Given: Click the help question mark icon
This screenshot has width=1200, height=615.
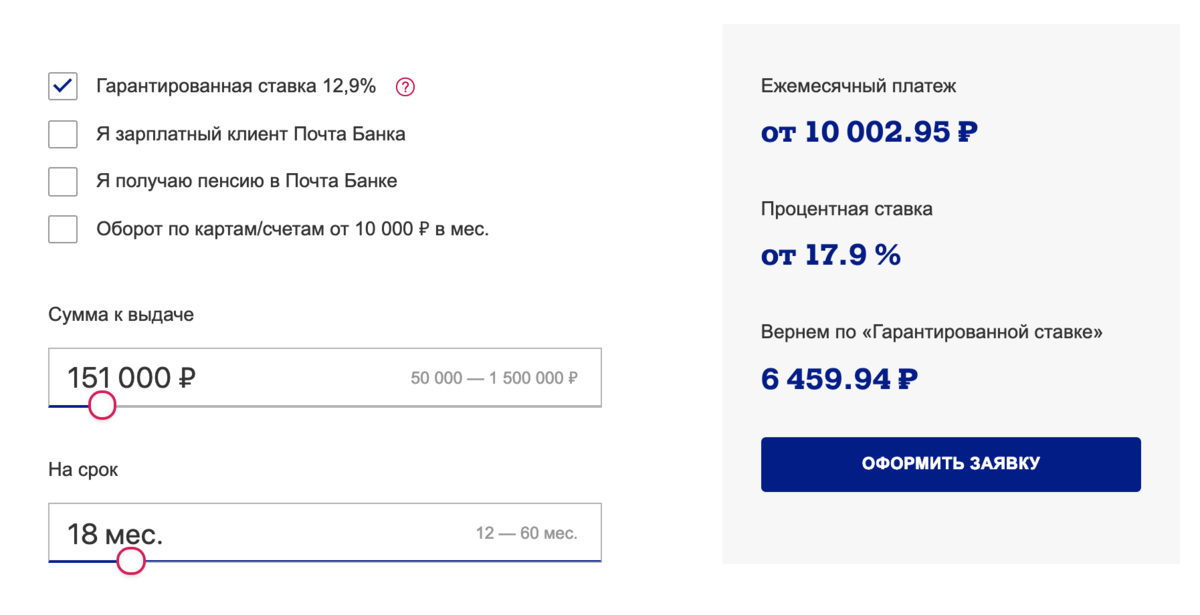Looking at the screenshot, I should coord(405,87).
